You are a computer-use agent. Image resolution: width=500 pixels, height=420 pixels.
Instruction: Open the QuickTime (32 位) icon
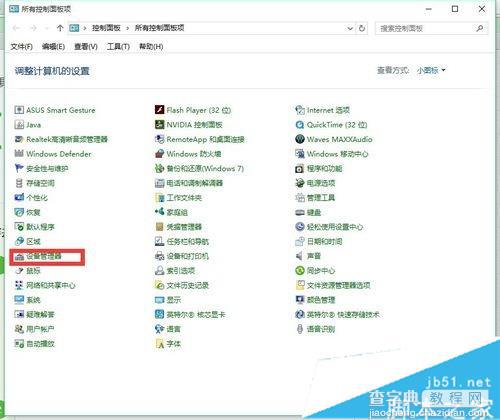(300, 125)
